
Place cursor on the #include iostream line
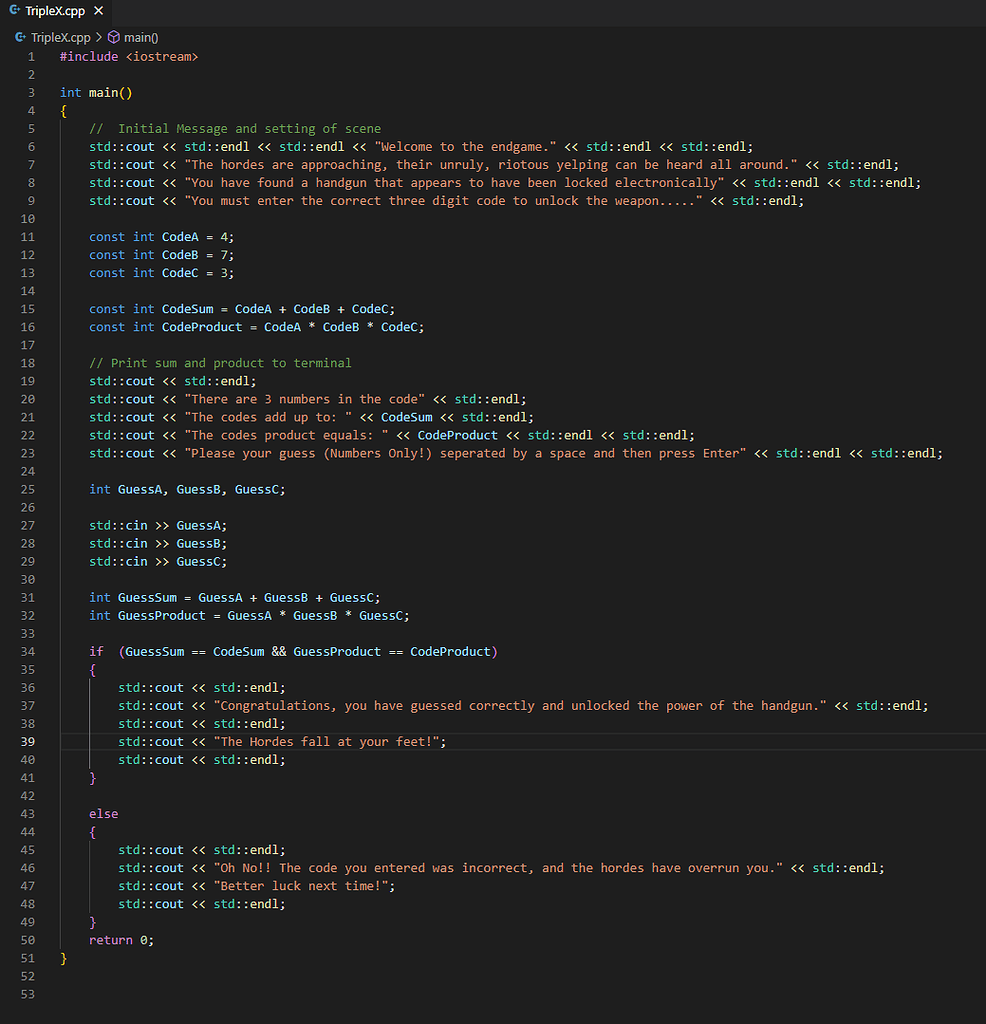click(129, 56)
